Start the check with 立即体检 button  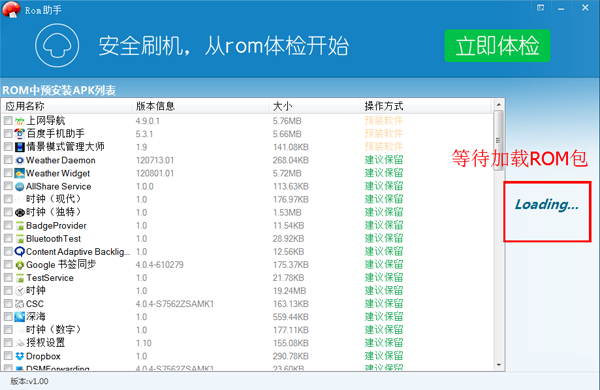(497, 46)
